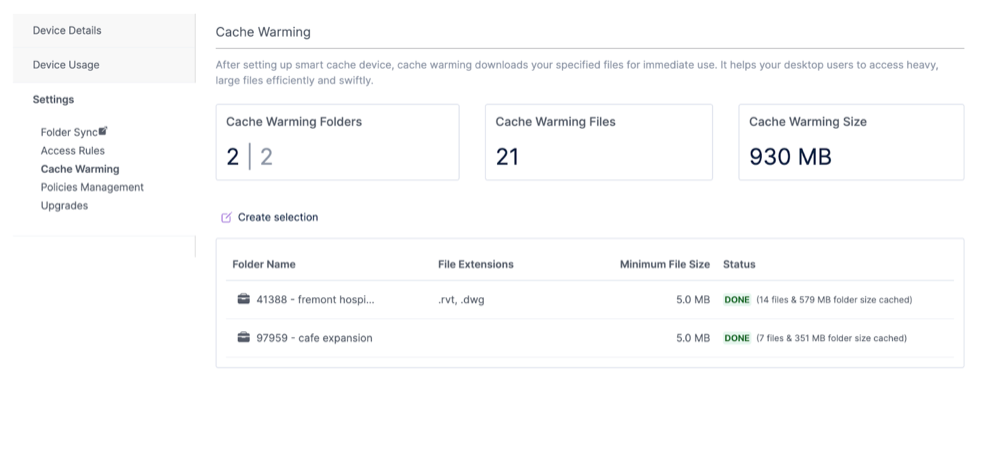The image size is (999, 451).
Task: Open the Device Details tab
Action: pyautogui.click(x=104, y=31)
